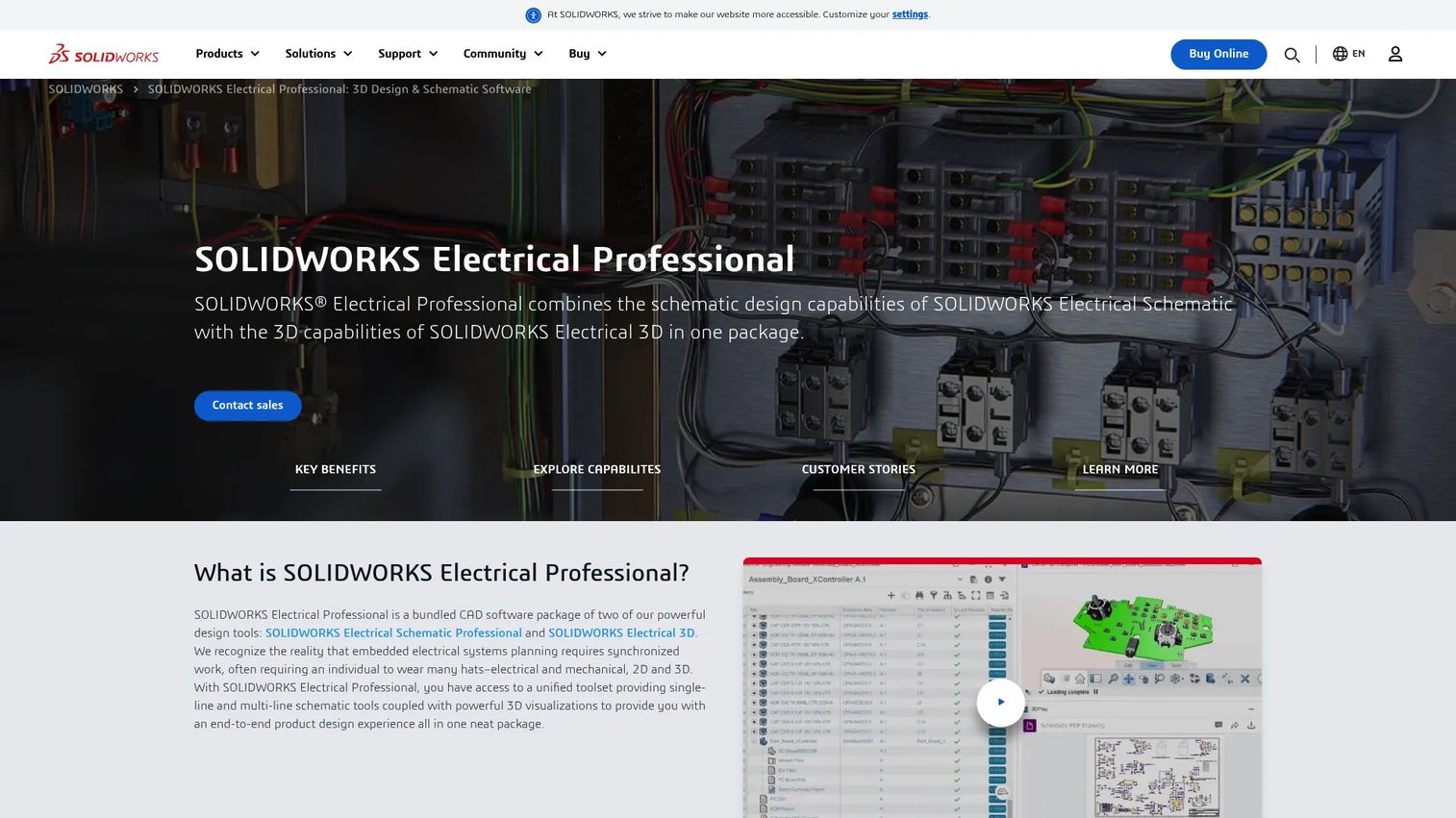Open the accessibility settings link
The image size is (1456, 818).
pyautogui.click(x=910, y=14)
